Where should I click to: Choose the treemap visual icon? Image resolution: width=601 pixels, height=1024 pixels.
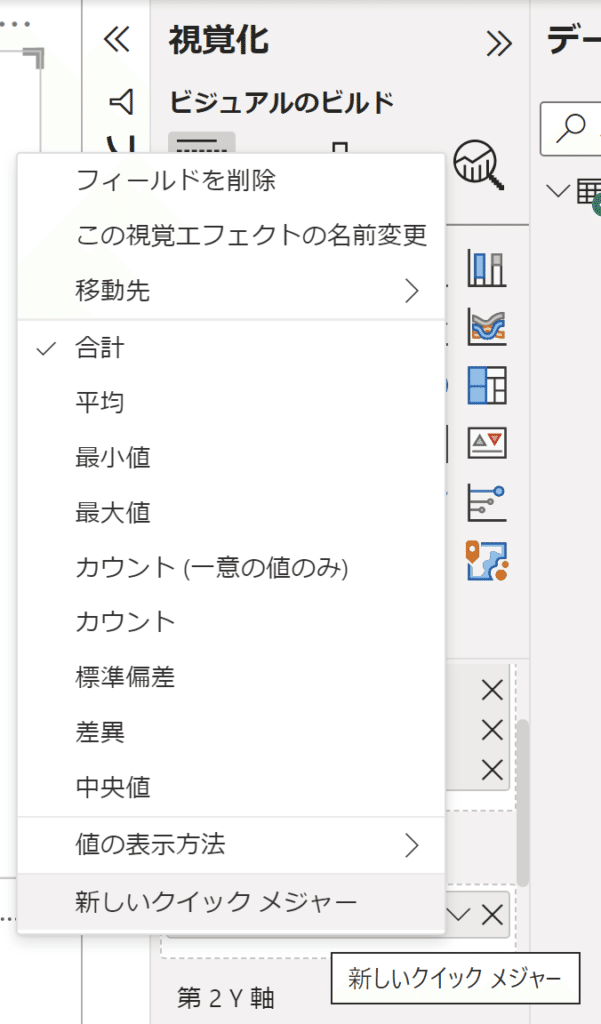(x=486, y=384)
